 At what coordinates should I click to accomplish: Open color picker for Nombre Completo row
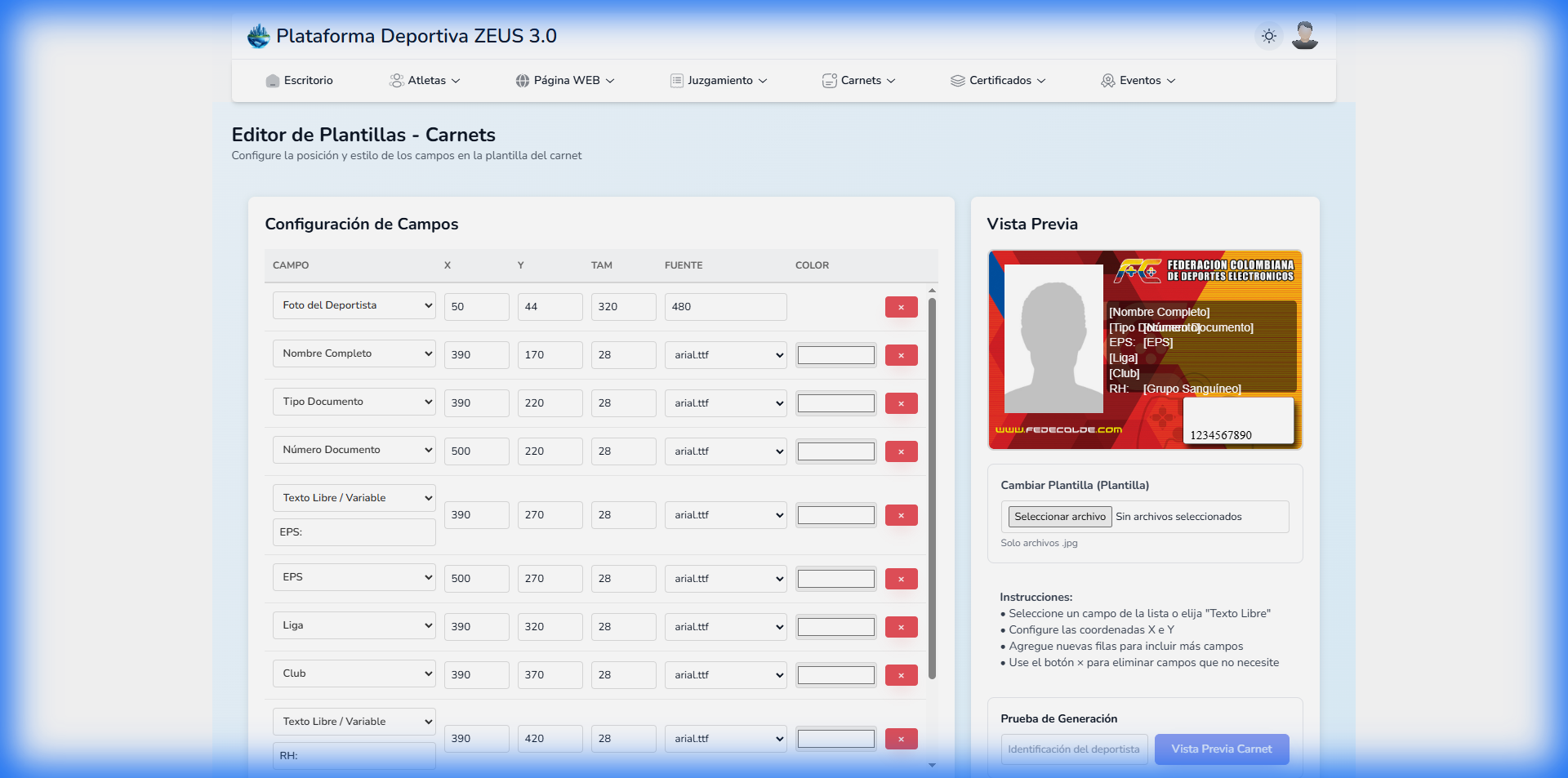835,355
